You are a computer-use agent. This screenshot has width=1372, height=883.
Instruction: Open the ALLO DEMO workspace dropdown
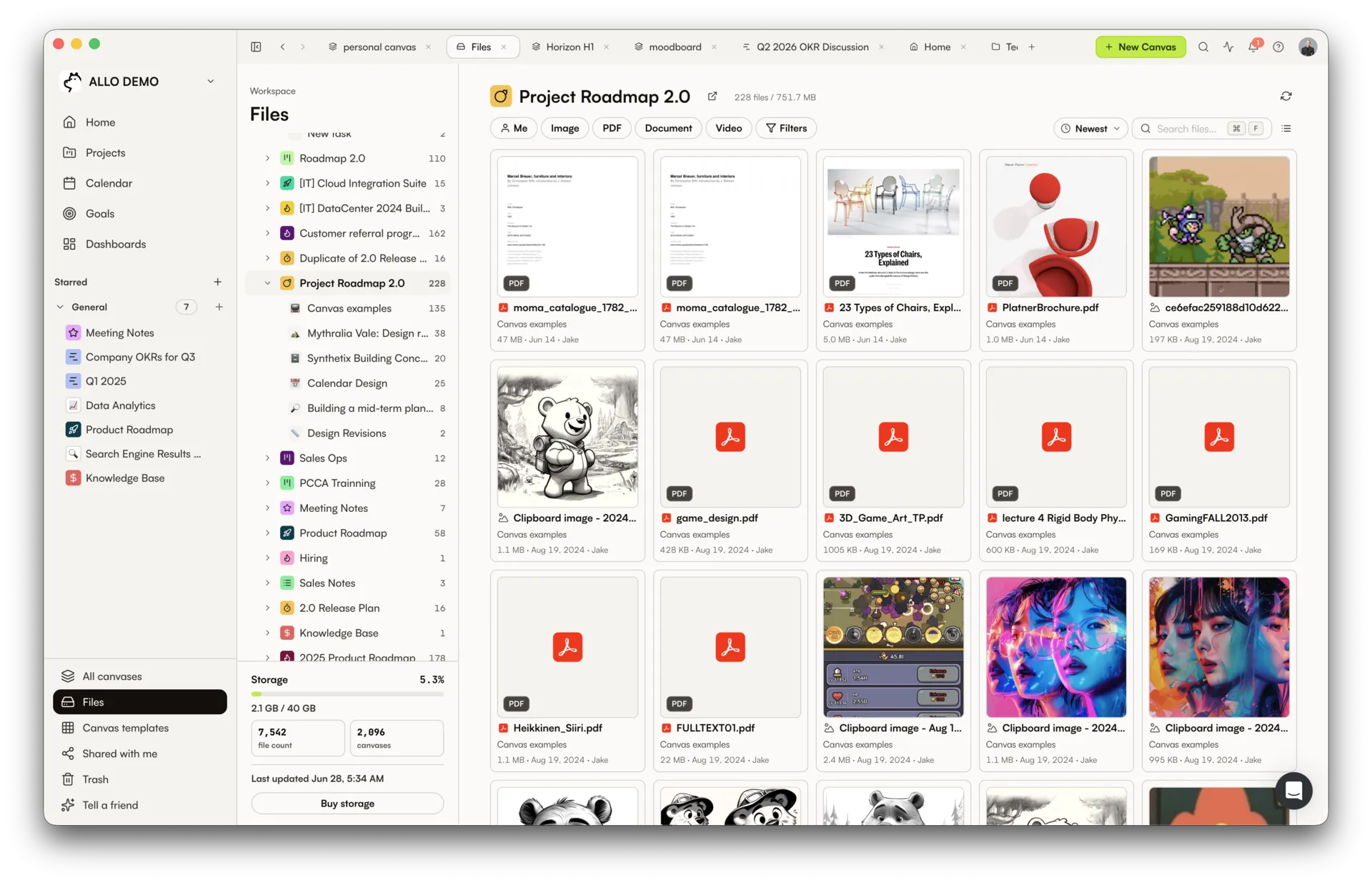click(211, 82)
